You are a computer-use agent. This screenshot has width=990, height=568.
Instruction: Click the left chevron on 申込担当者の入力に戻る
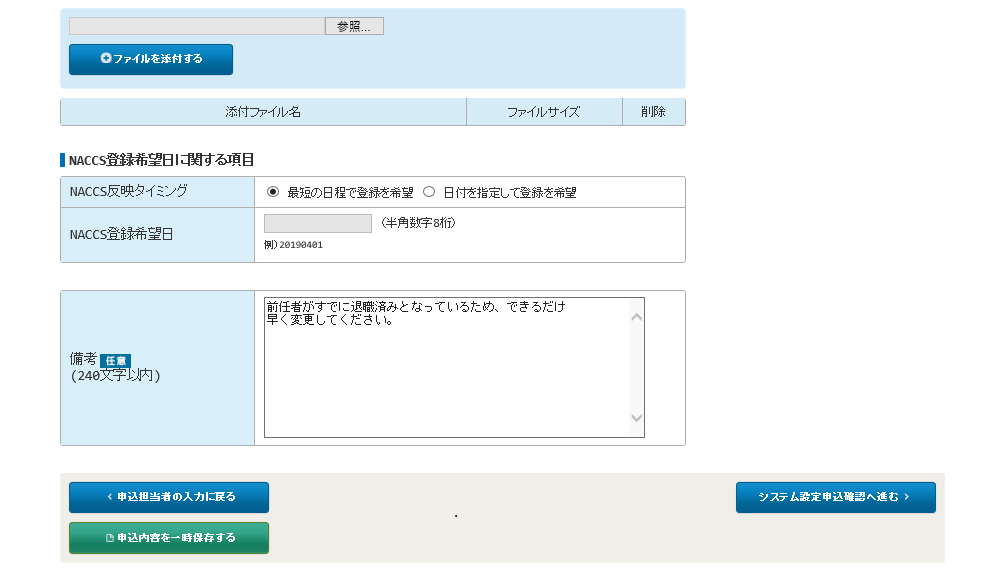tap(109, 497)
